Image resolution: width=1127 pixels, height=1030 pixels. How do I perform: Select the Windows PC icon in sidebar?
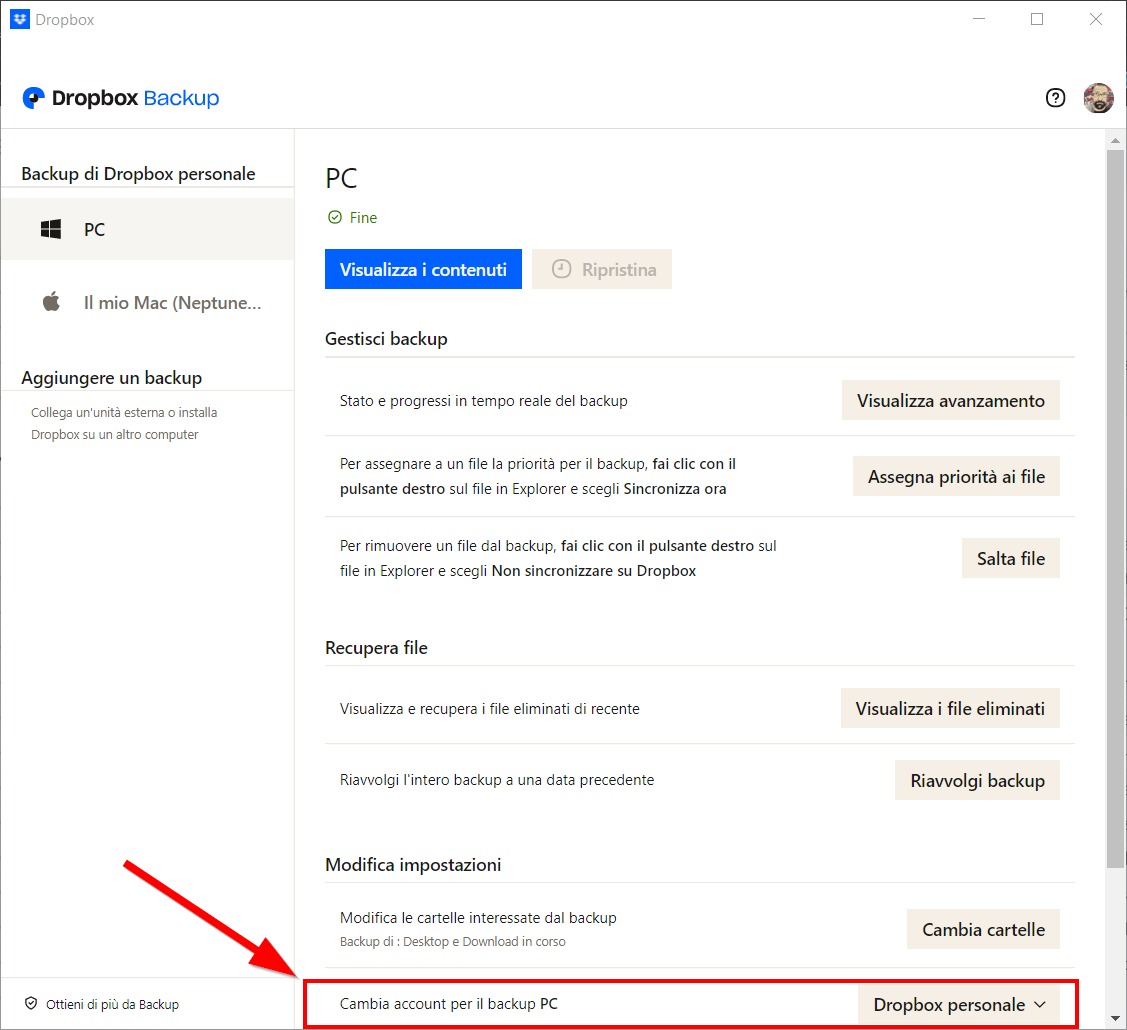tap(51, 229)
